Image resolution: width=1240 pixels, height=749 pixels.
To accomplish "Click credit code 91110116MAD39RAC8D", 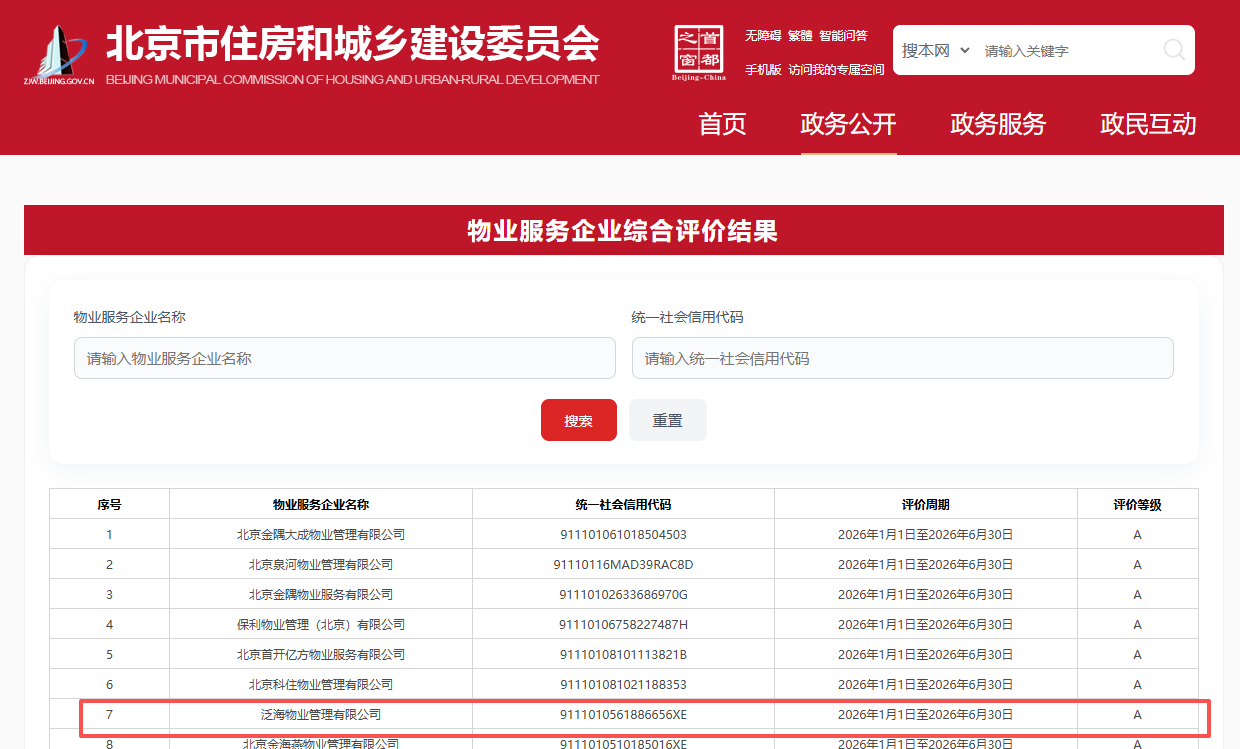I will click(624, 564).
